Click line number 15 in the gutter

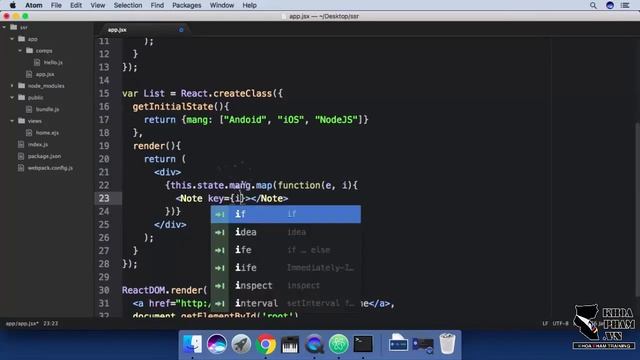104,93
